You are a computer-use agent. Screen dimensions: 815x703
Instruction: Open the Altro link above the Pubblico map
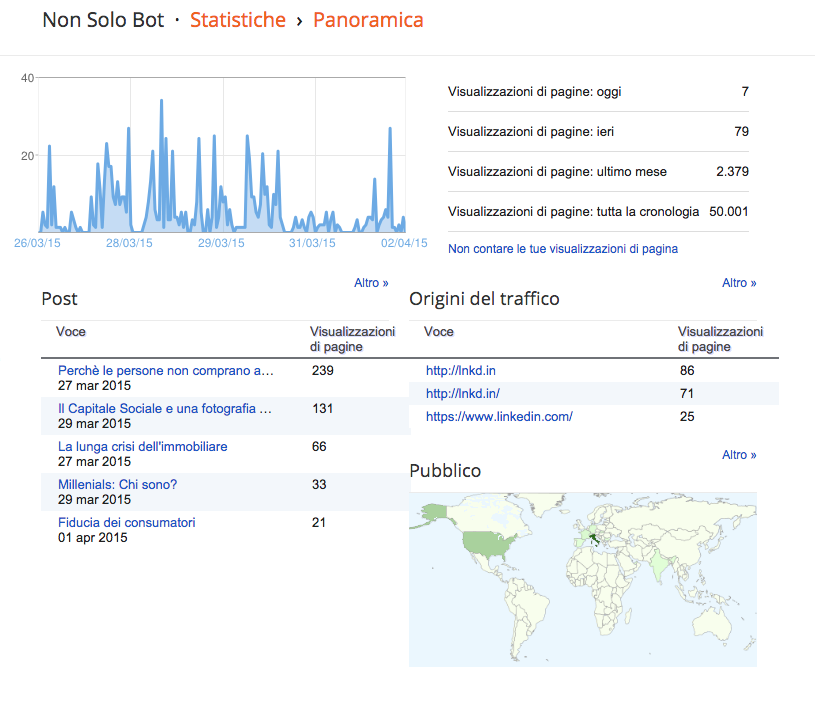click(739, 455)
